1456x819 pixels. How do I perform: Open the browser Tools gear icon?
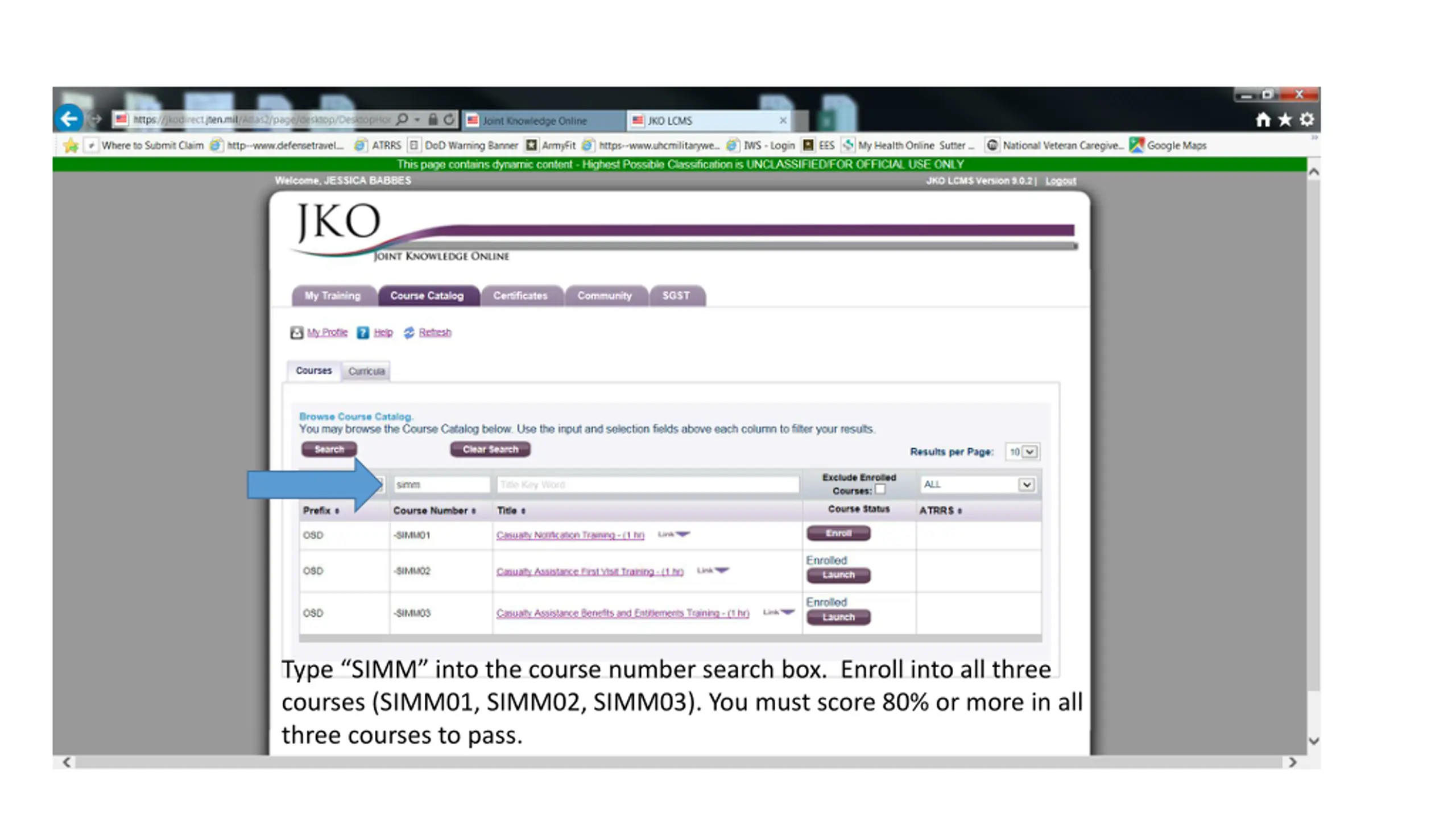tap(1307, 119)
